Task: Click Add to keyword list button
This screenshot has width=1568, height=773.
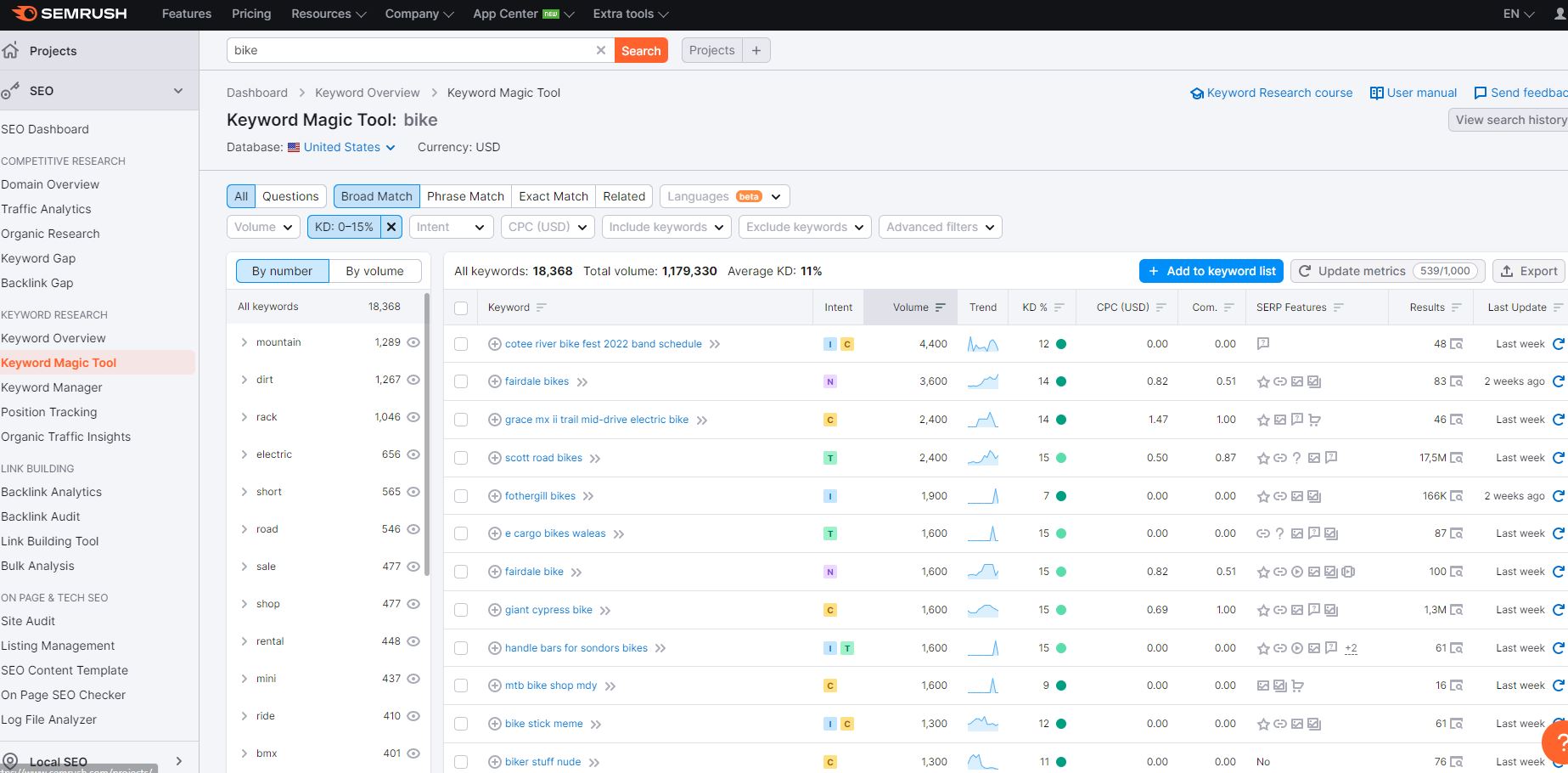Action: (x=1211, y=271)
